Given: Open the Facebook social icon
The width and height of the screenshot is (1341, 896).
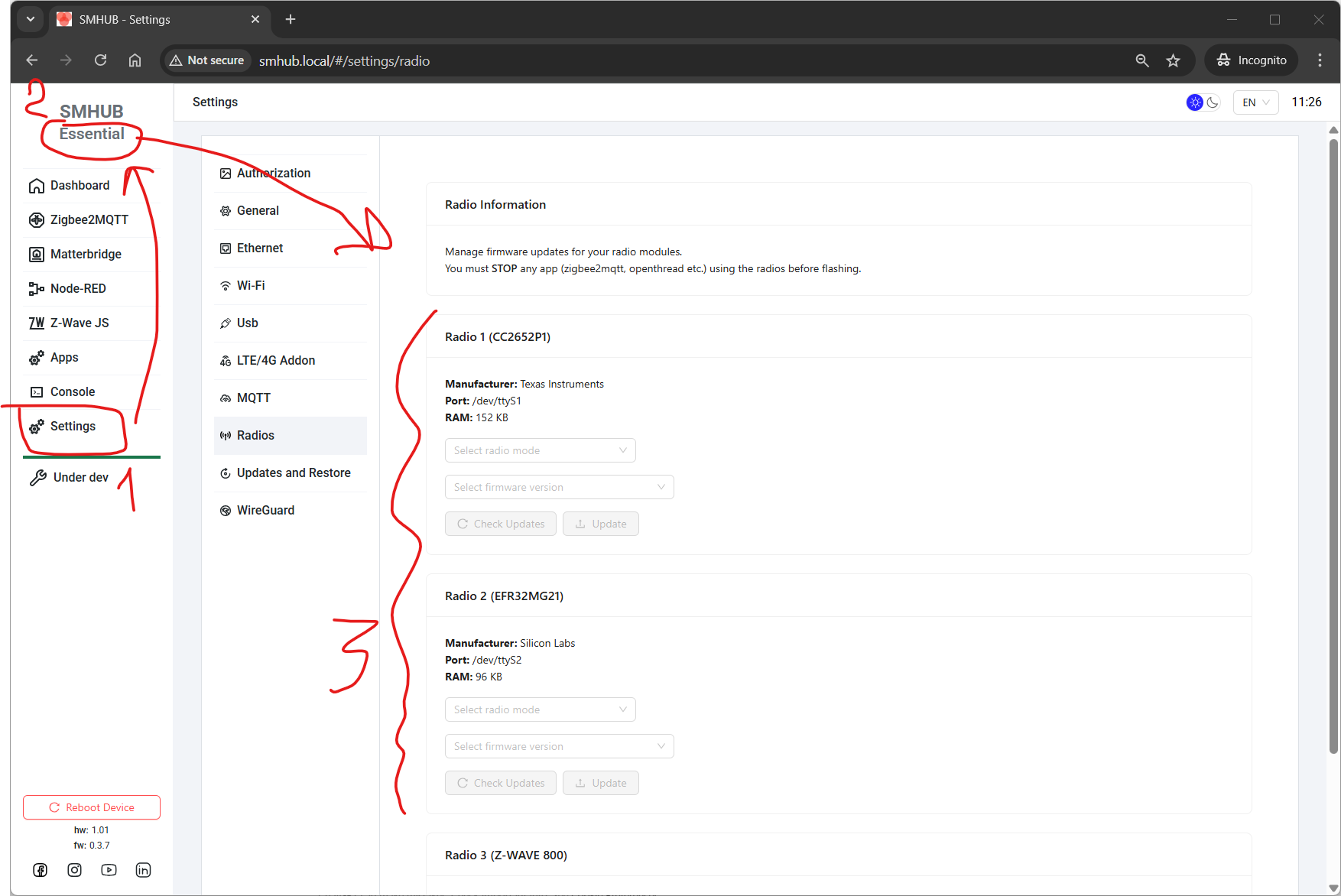Looking at the screenshot, I should [41, 870].
